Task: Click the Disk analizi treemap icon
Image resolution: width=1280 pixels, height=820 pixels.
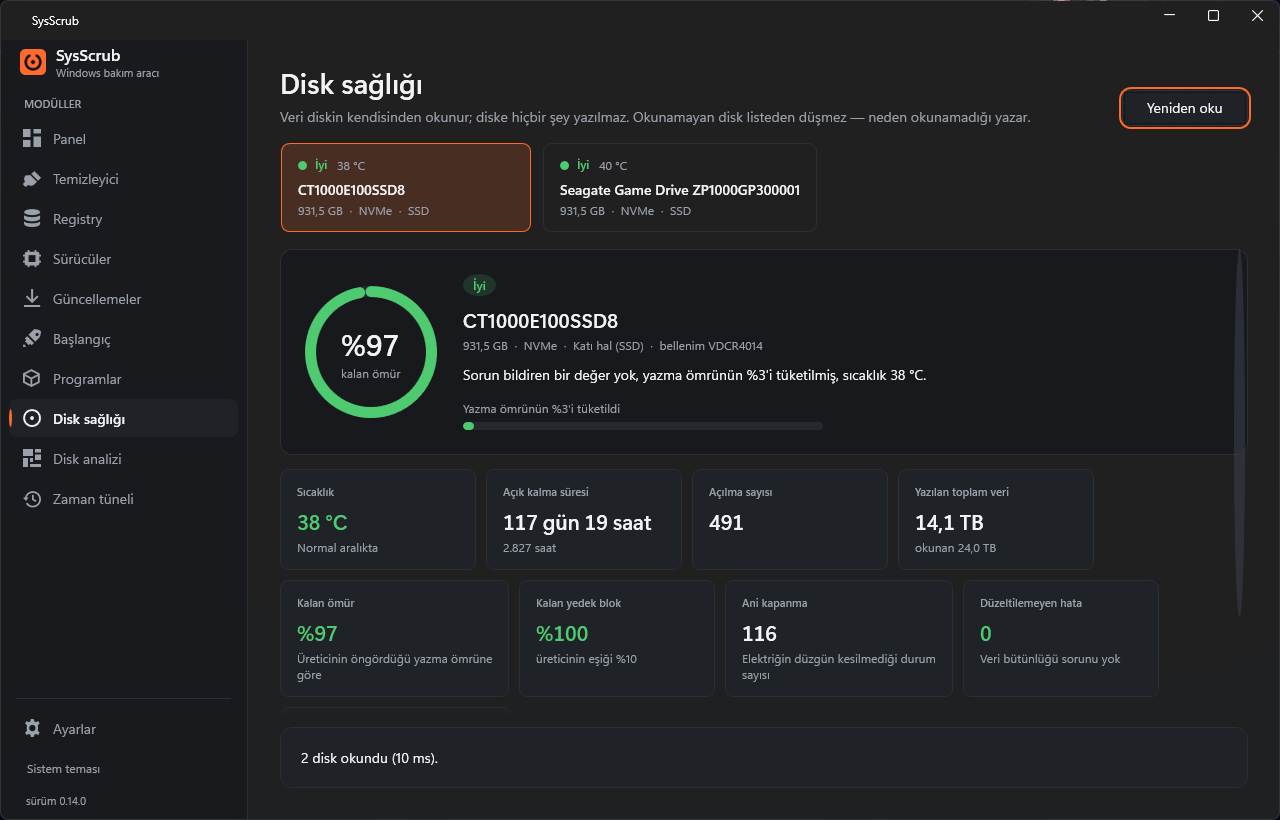Action: [x=32, y=459]
